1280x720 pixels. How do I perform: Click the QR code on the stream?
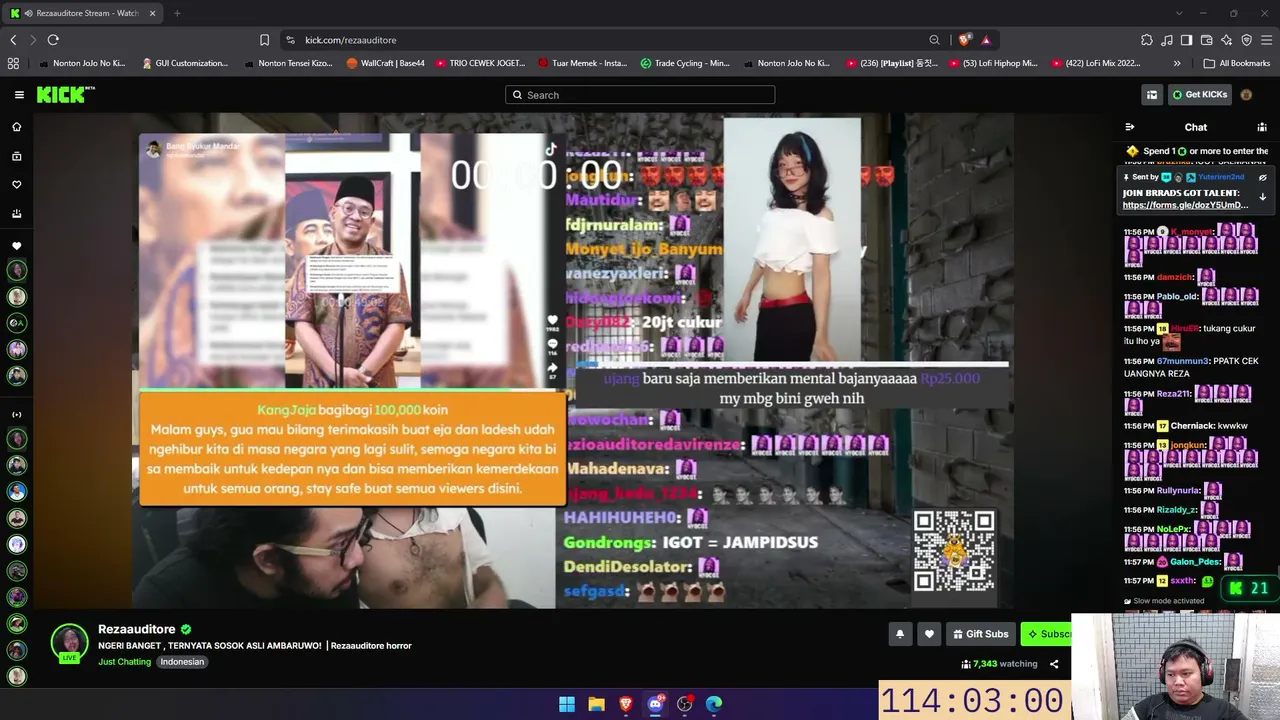pos(954,551)
